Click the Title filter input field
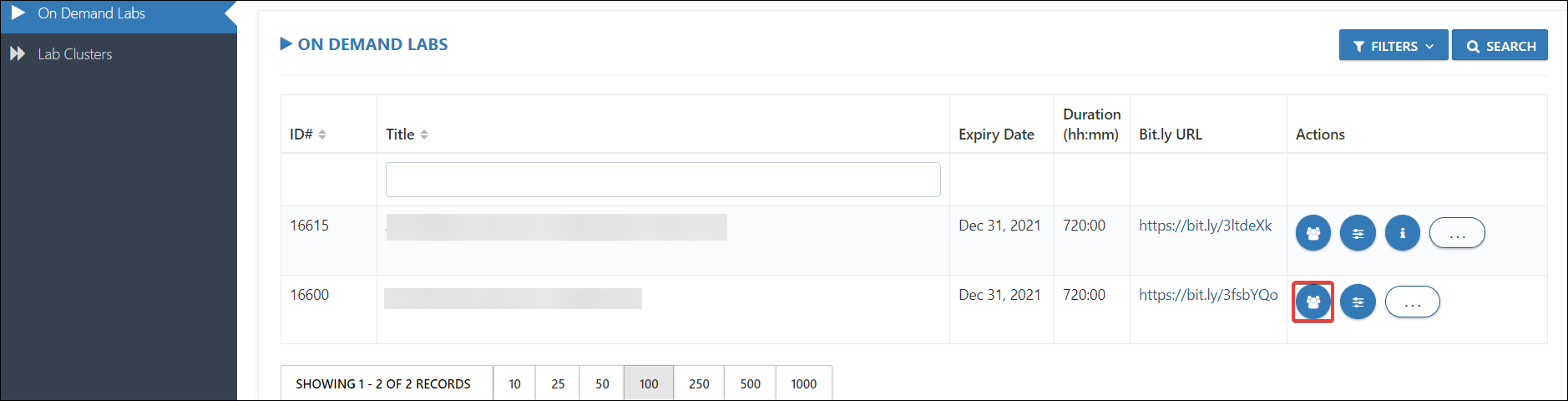Viewport: 1568px width, 401px height. (x=663, y=180)
